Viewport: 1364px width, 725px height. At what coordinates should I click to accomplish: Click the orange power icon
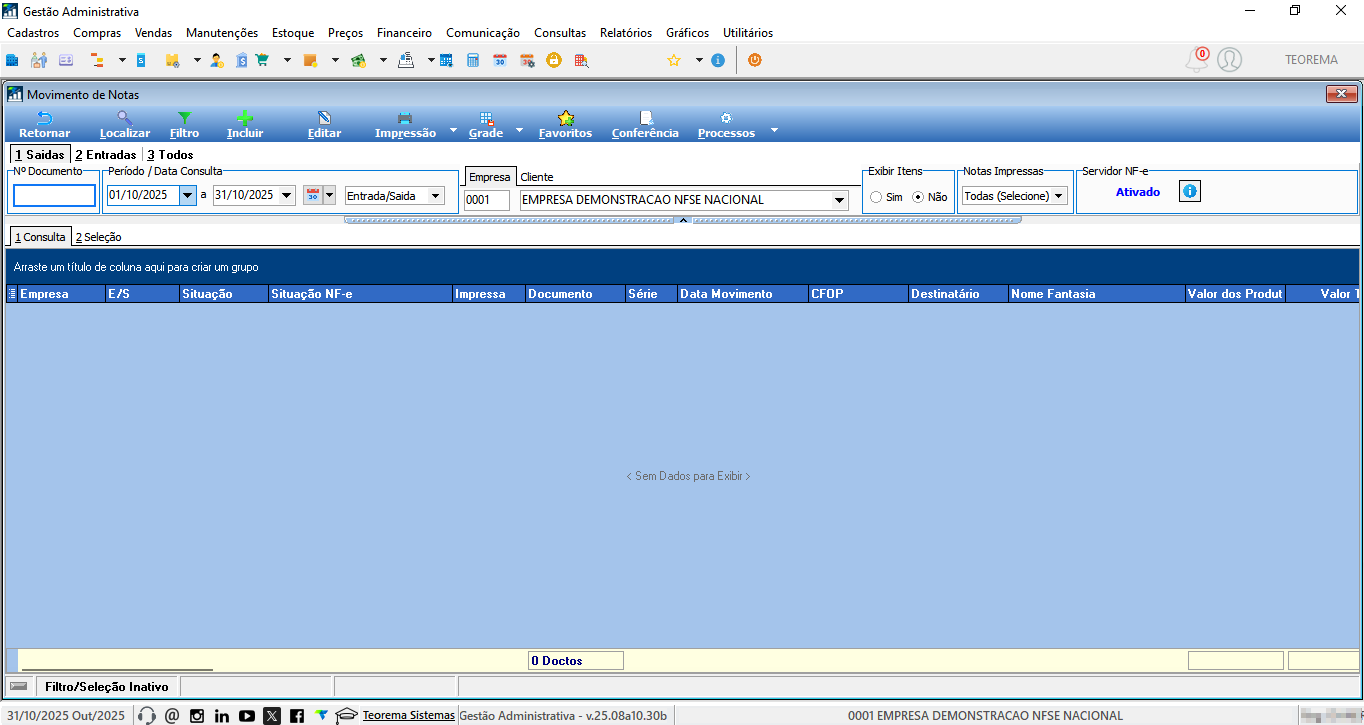coord(754,60)
